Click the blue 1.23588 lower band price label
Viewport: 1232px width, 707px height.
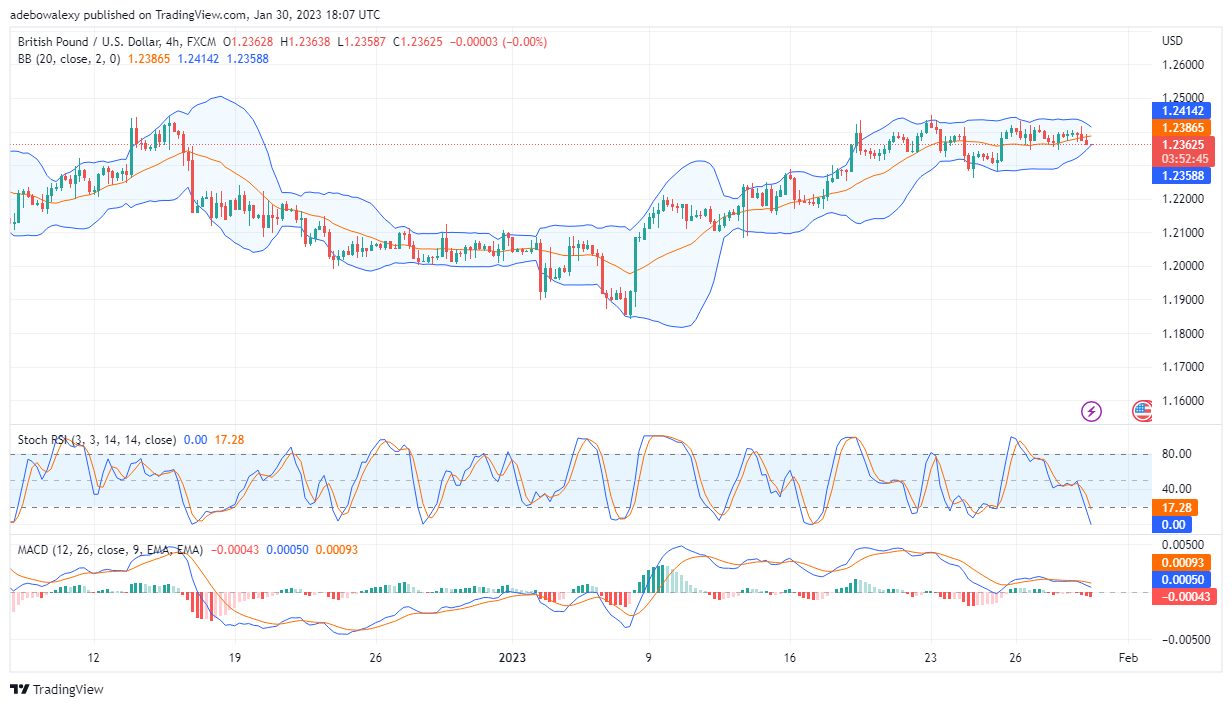pyautogui.click(x=1182, y=176)
